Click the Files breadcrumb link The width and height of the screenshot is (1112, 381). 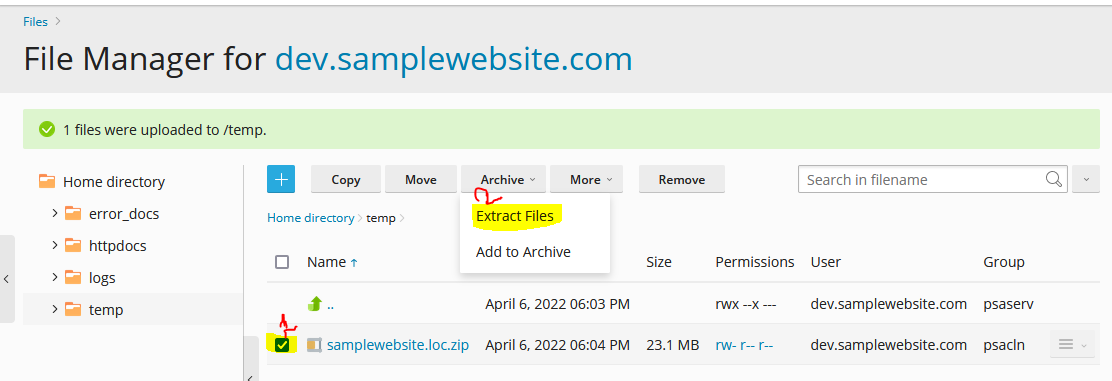point(35,21)
